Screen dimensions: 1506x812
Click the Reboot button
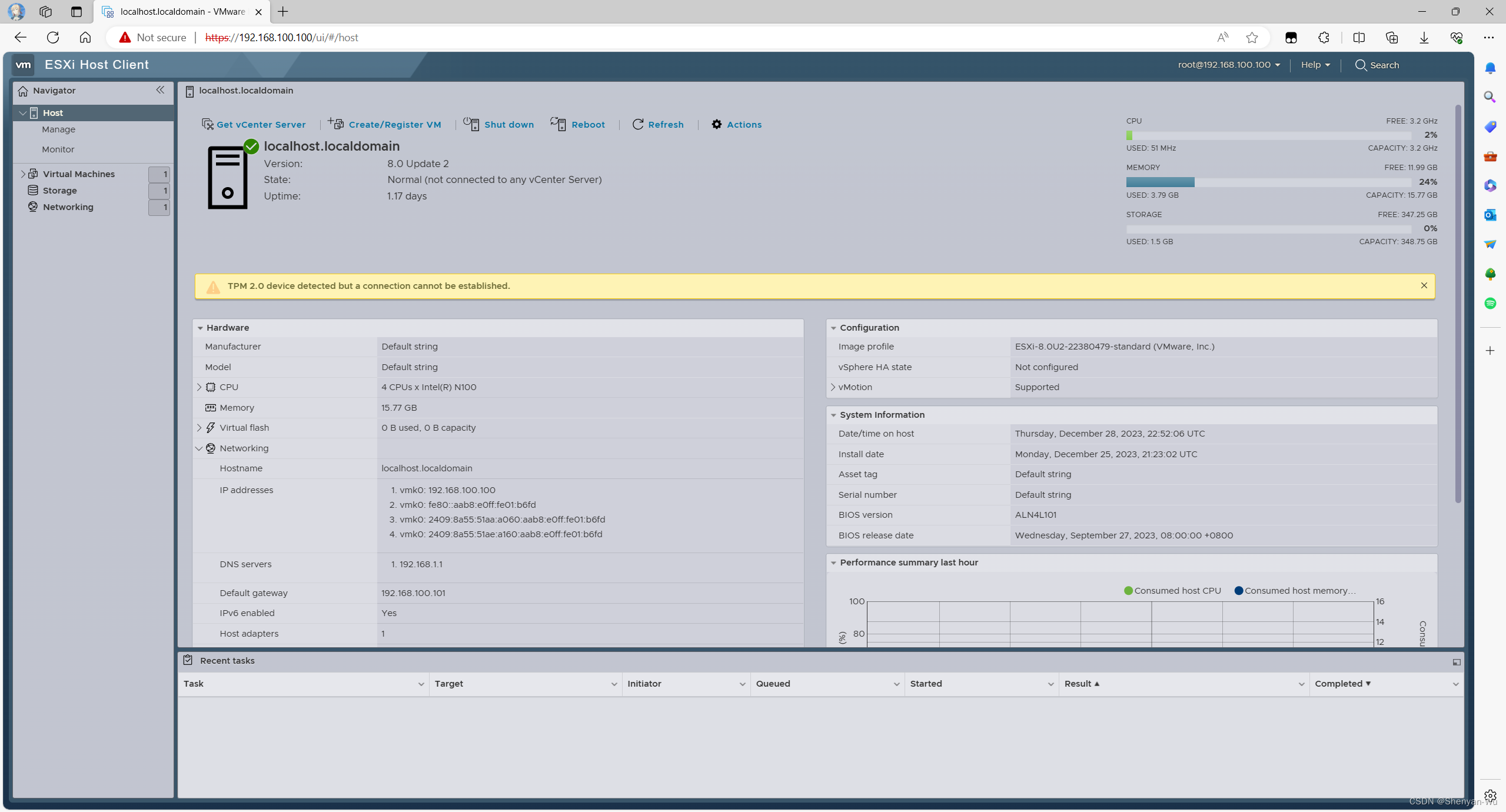tap(578, 124)
